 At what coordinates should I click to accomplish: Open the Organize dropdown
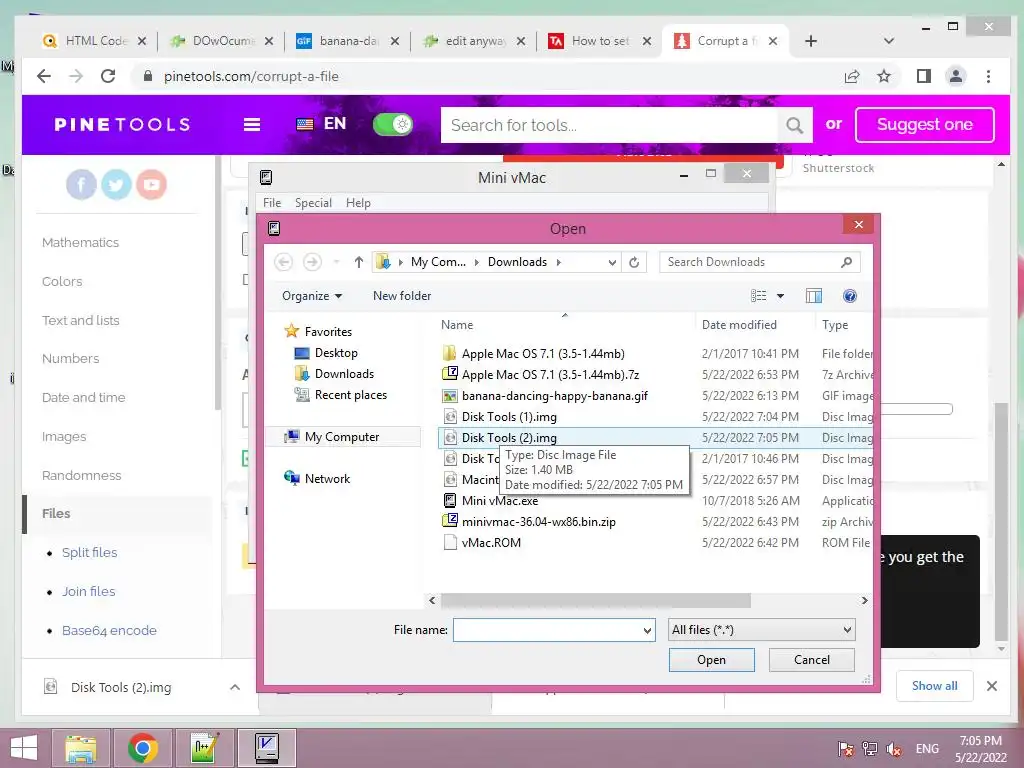click(312, 296)
